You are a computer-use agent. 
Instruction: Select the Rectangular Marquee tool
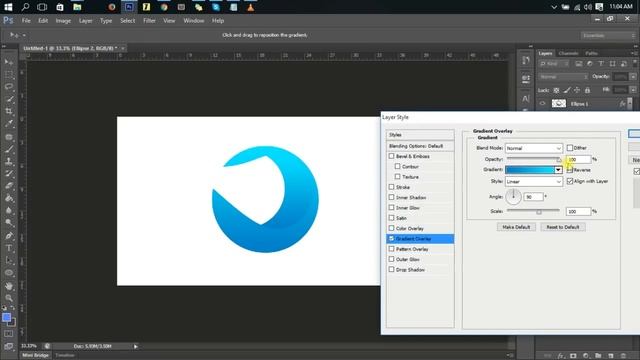click(x=9, y=74)
